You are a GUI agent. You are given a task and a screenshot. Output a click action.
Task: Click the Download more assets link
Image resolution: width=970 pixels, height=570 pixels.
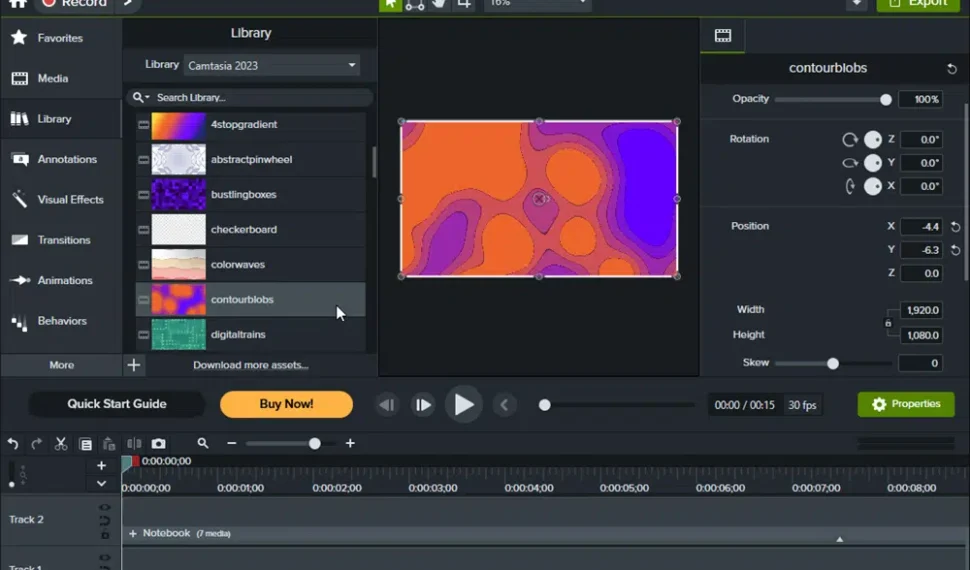click(250, 365)
